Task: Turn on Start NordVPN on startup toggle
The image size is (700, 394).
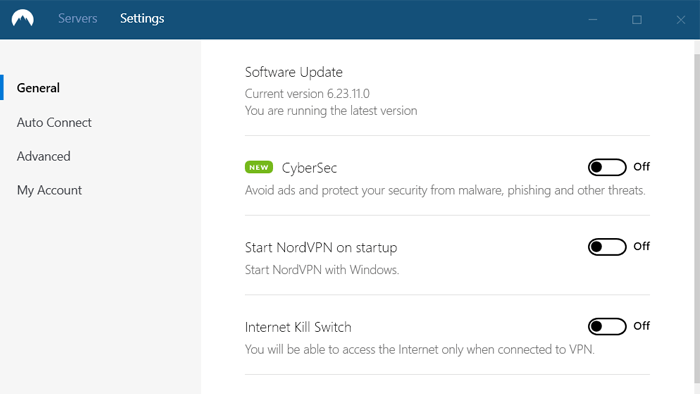Action: 607,247
